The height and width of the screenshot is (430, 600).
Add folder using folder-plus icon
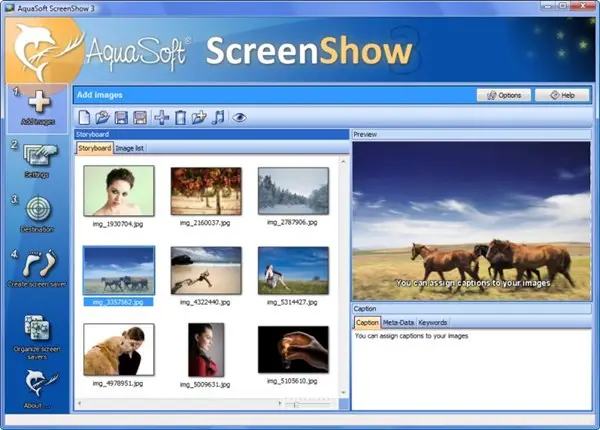click(199, 117)
